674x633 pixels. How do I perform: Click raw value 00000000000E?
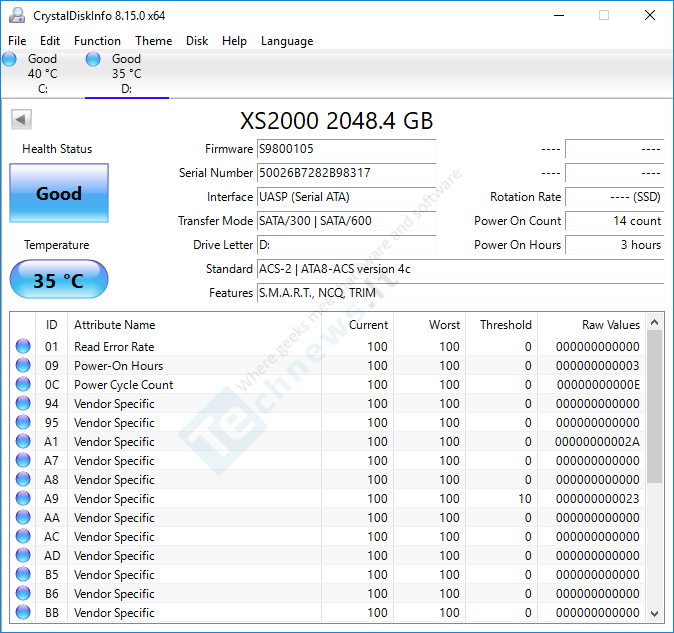pyautogui.click(x=598, y=384)
